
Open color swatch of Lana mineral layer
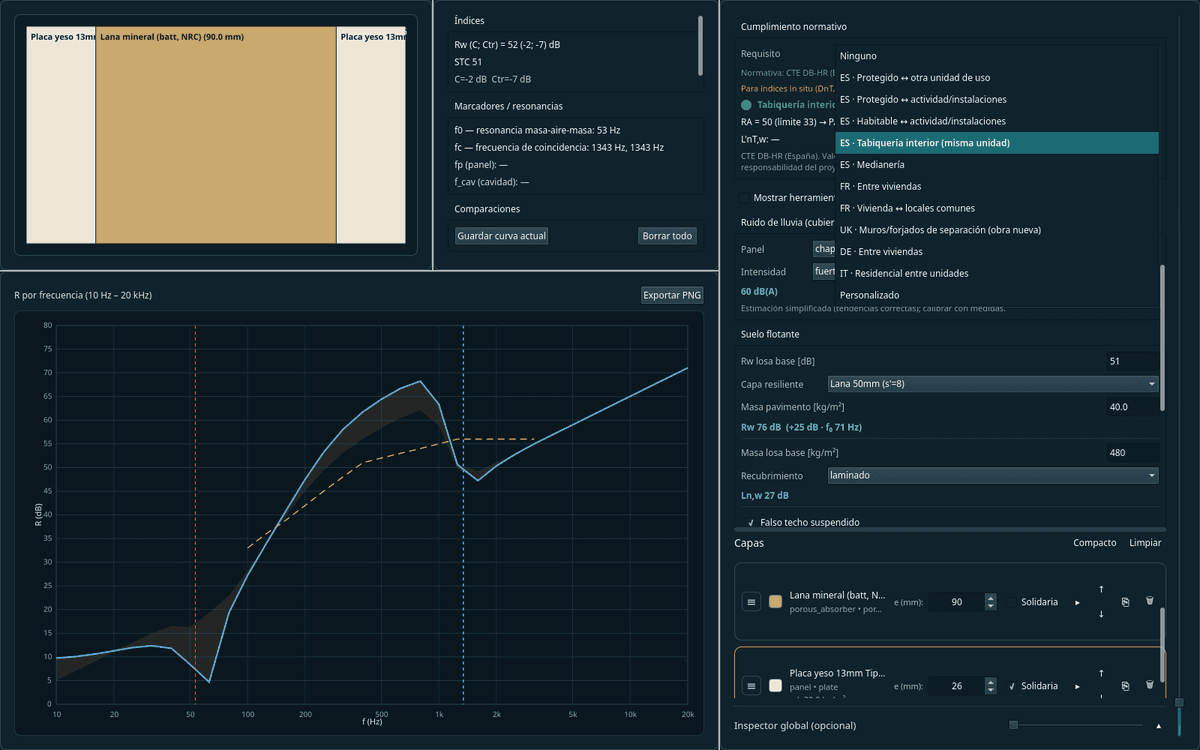[775, 602]
